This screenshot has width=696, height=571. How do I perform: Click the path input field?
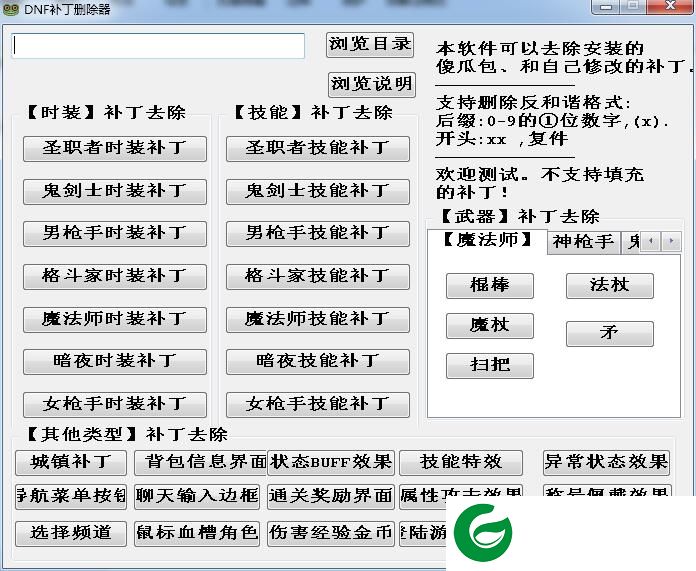(x=158, y=46)
